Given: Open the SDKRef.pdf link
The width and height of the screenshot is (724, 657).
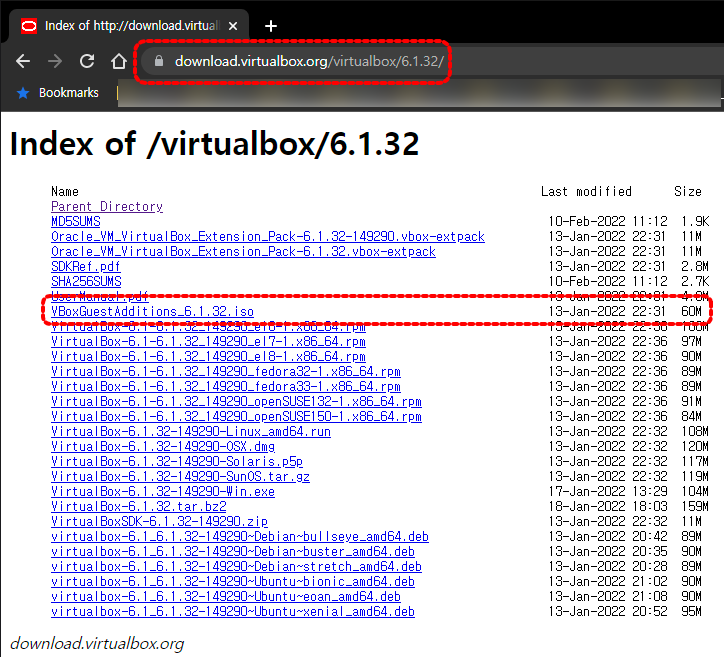Looking at the screenshot, I should coord(86,266).
